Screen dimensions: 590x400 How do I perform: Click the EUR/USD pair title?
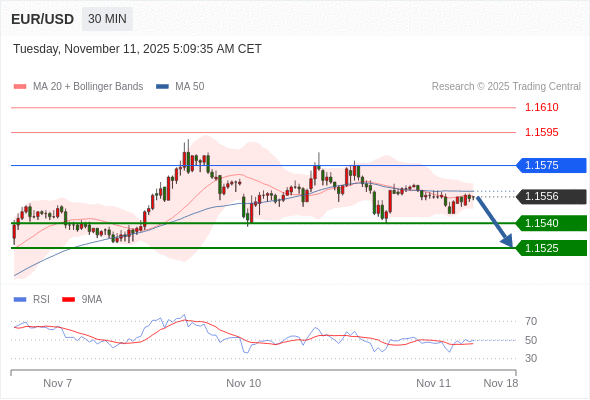[x=43, y=19]
